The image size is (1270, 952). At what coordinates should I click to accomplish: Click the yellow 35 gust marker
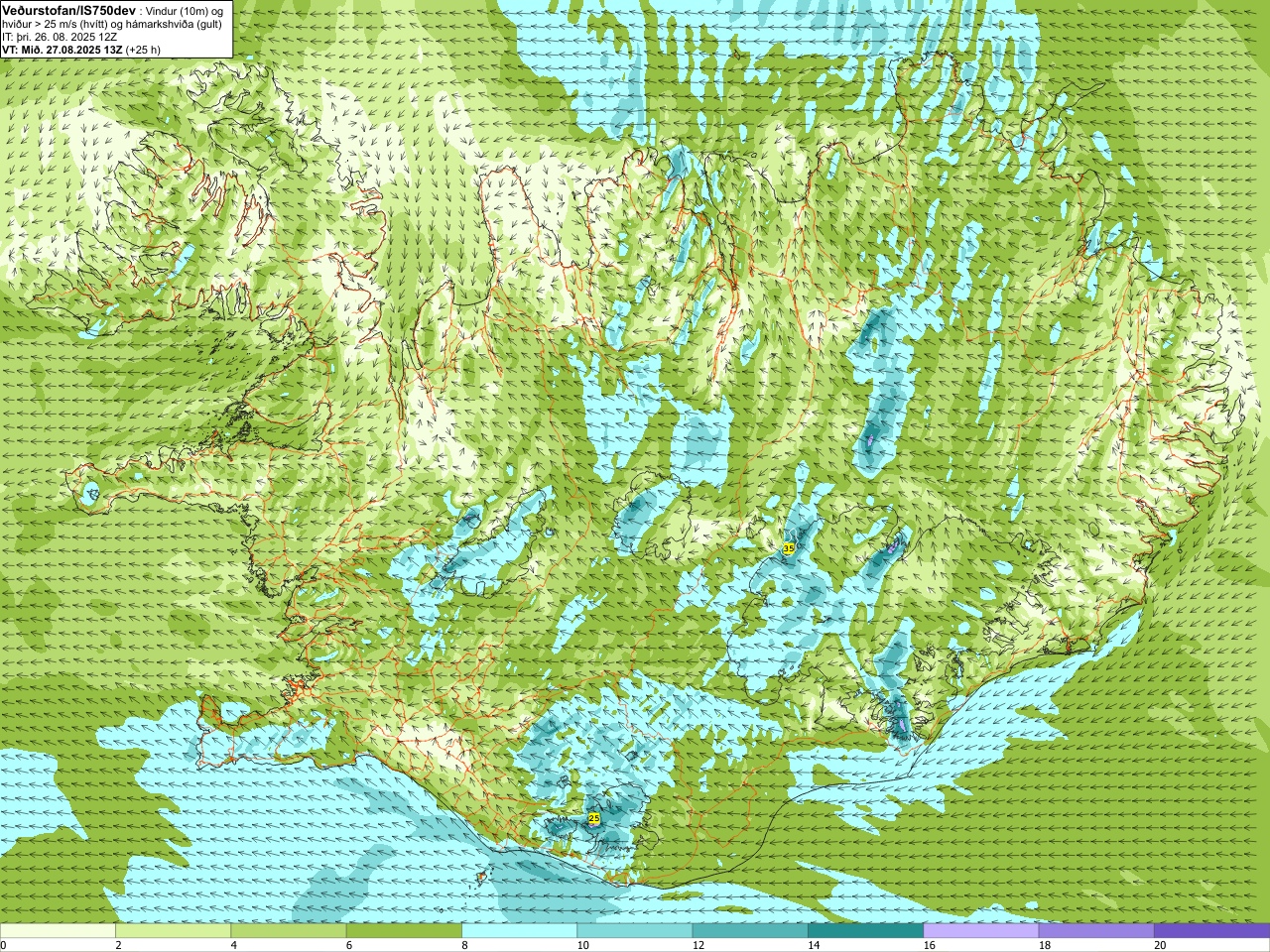click(x=789, y=548)
